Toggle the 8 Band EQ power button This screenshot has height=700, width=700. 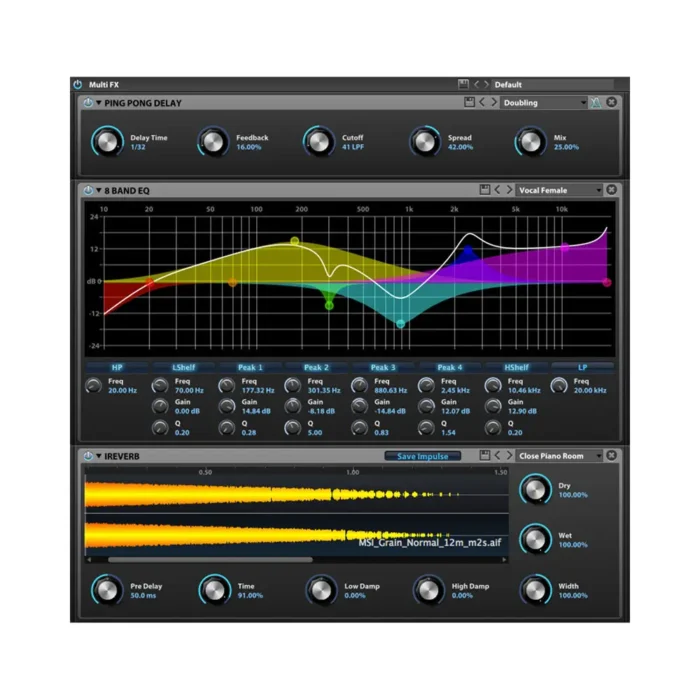point(88,190)
